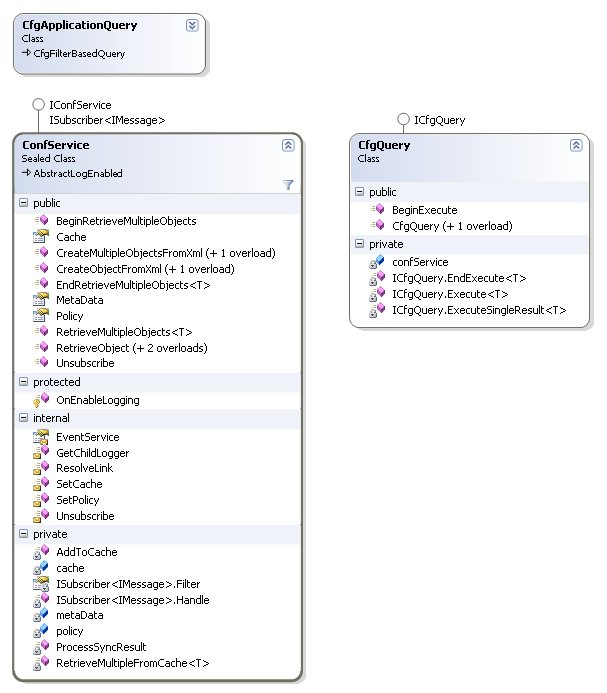Viewport: 607px width, 693px height.
Task: Collapse the public section in ConfService
Action: click(x=24, y=203)
